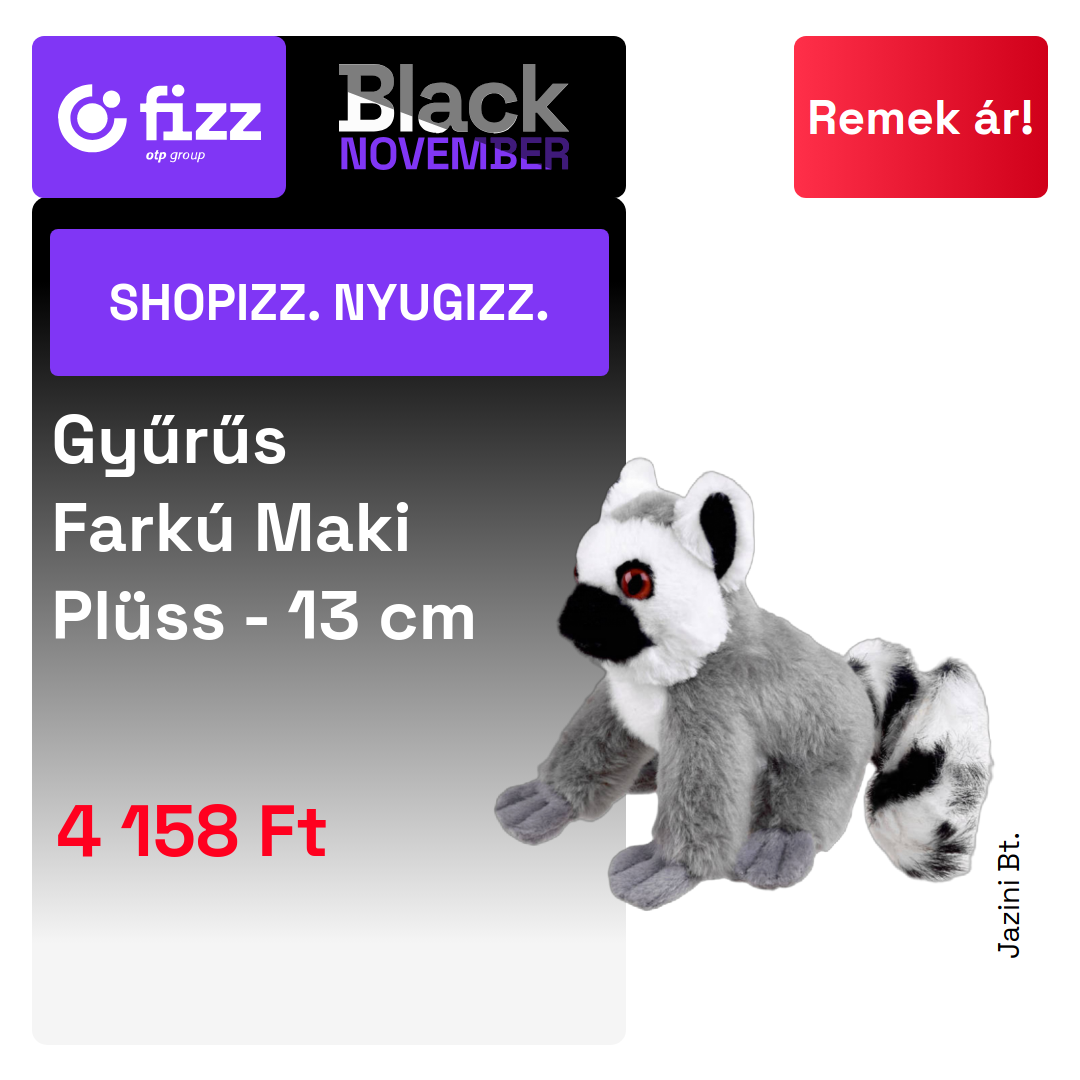Click the Farkú Maki title line
Viewport: 1080px width, 1080px height.
point(231,528)
